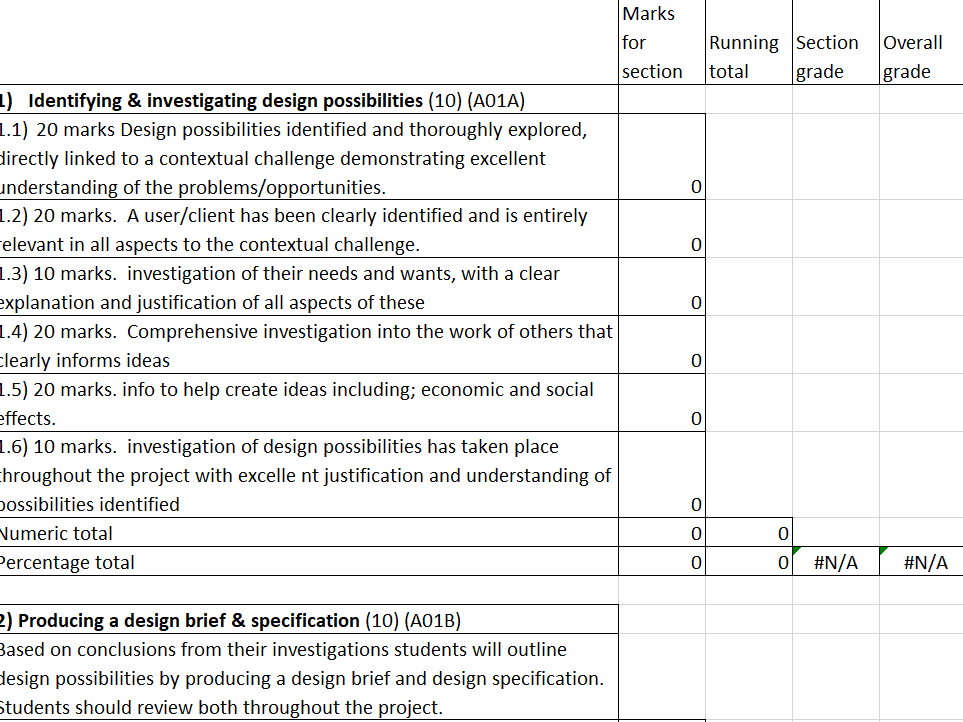
Task: Click the marks entry cell for criterion 1.3
Action: [x=662, y=287]
